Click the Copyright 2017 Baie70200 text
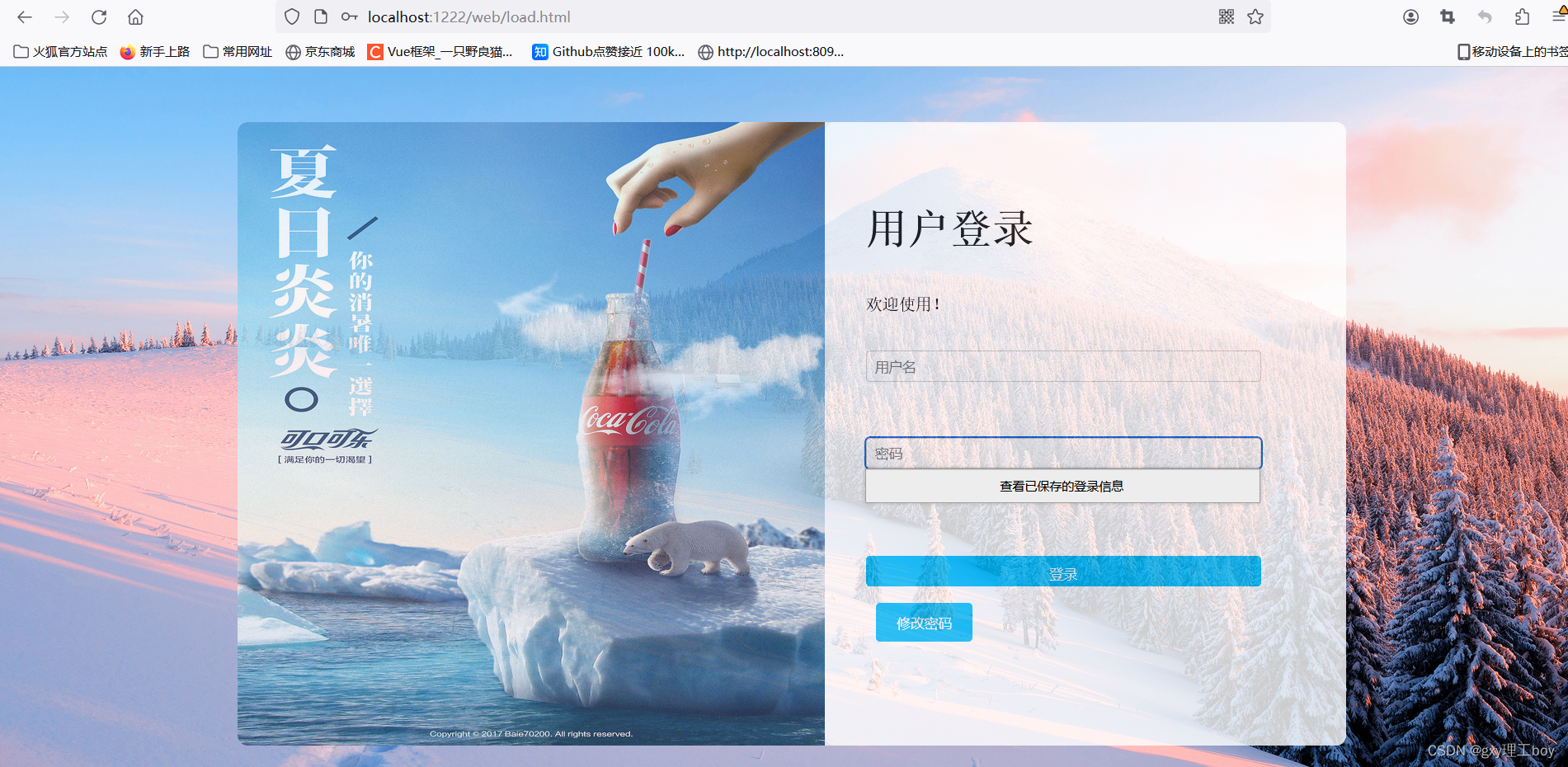This screenshot has height=767, width=1568. click(x=531, y=733)
